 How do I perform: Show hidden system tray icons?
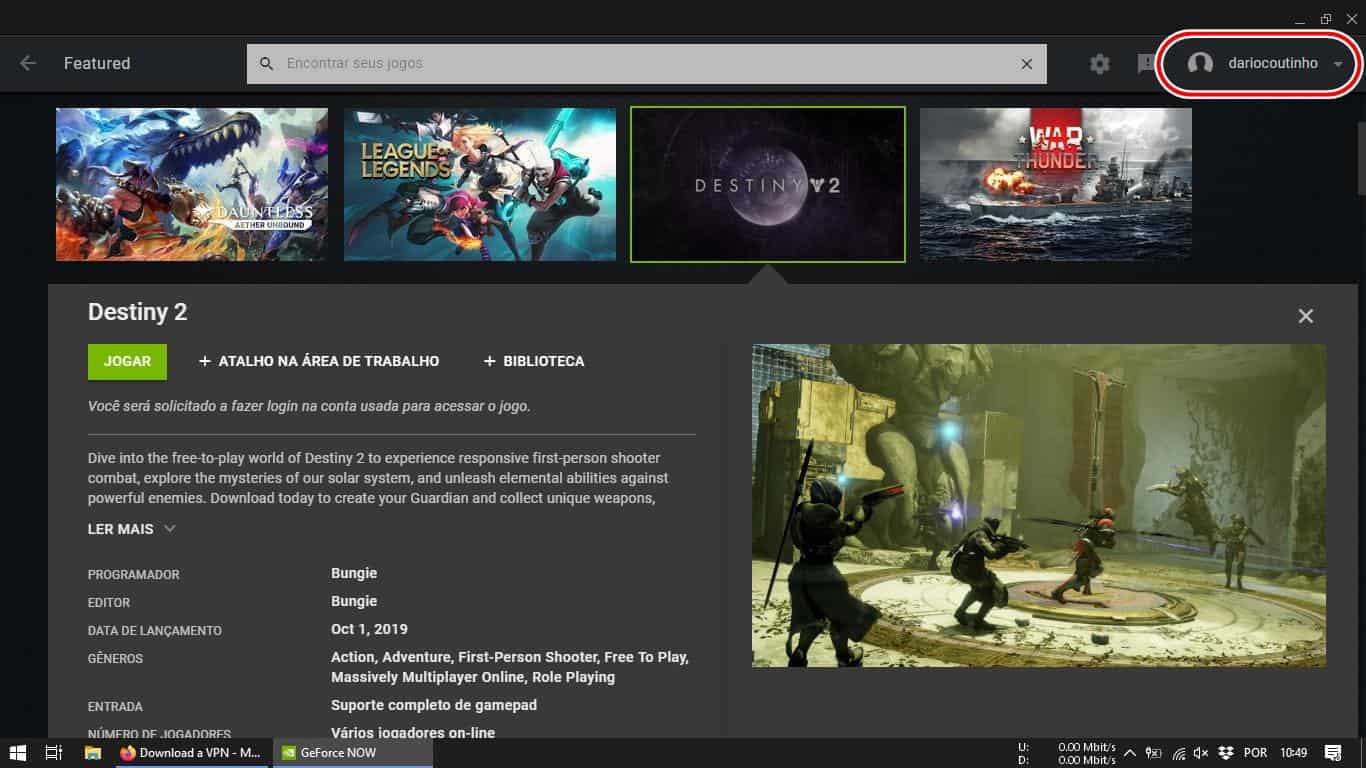pos(1129,753)
